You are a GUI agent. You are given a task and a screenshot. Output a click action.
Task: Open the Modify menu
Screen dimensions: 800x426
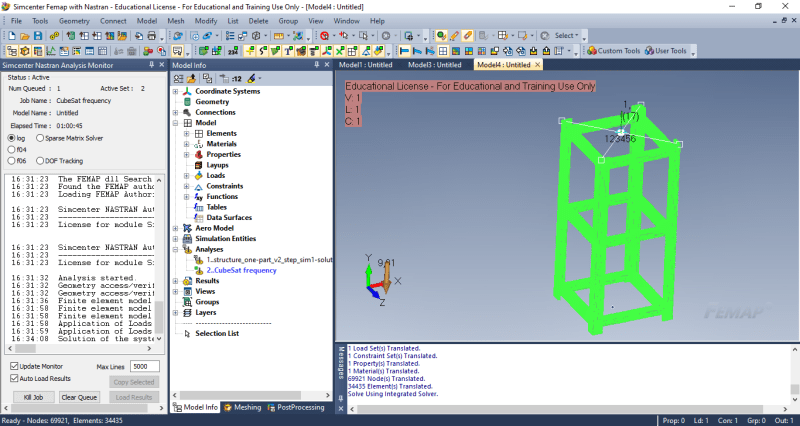[x=206, y=21]
